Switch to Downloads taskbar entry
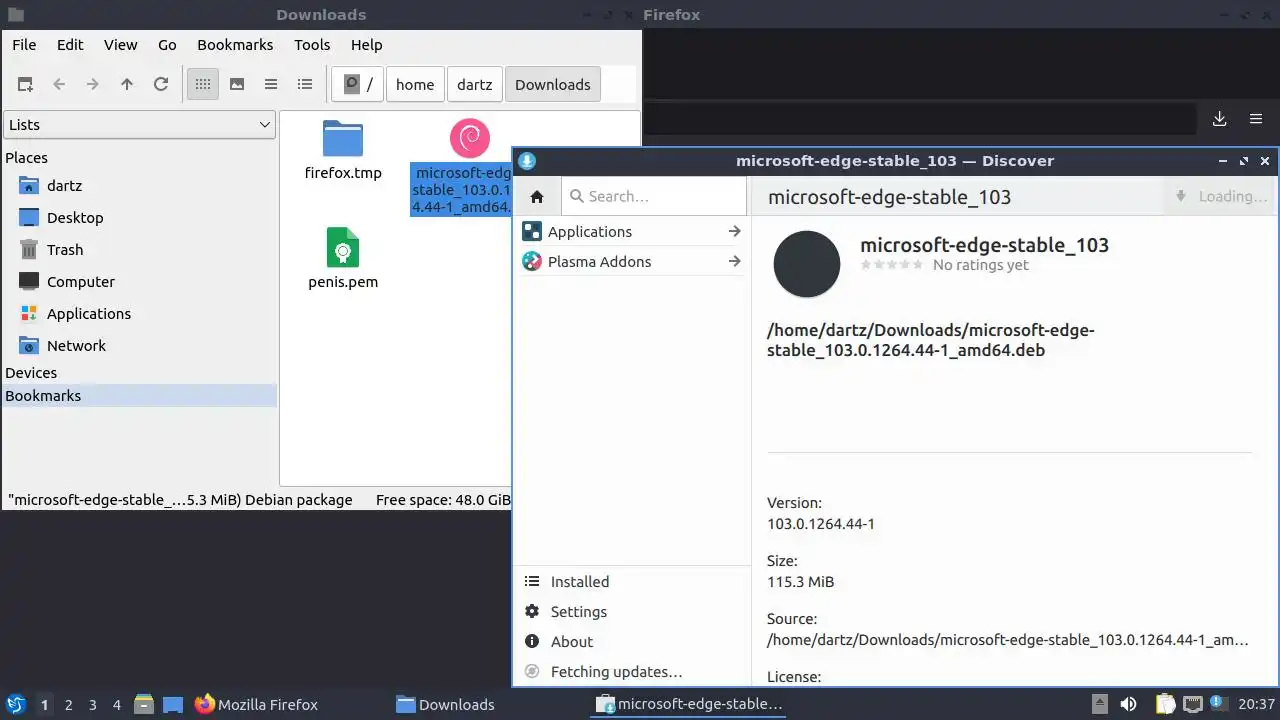Viewport: 1280px width, 720px height. pyautogui.click(x=445, y=704)
